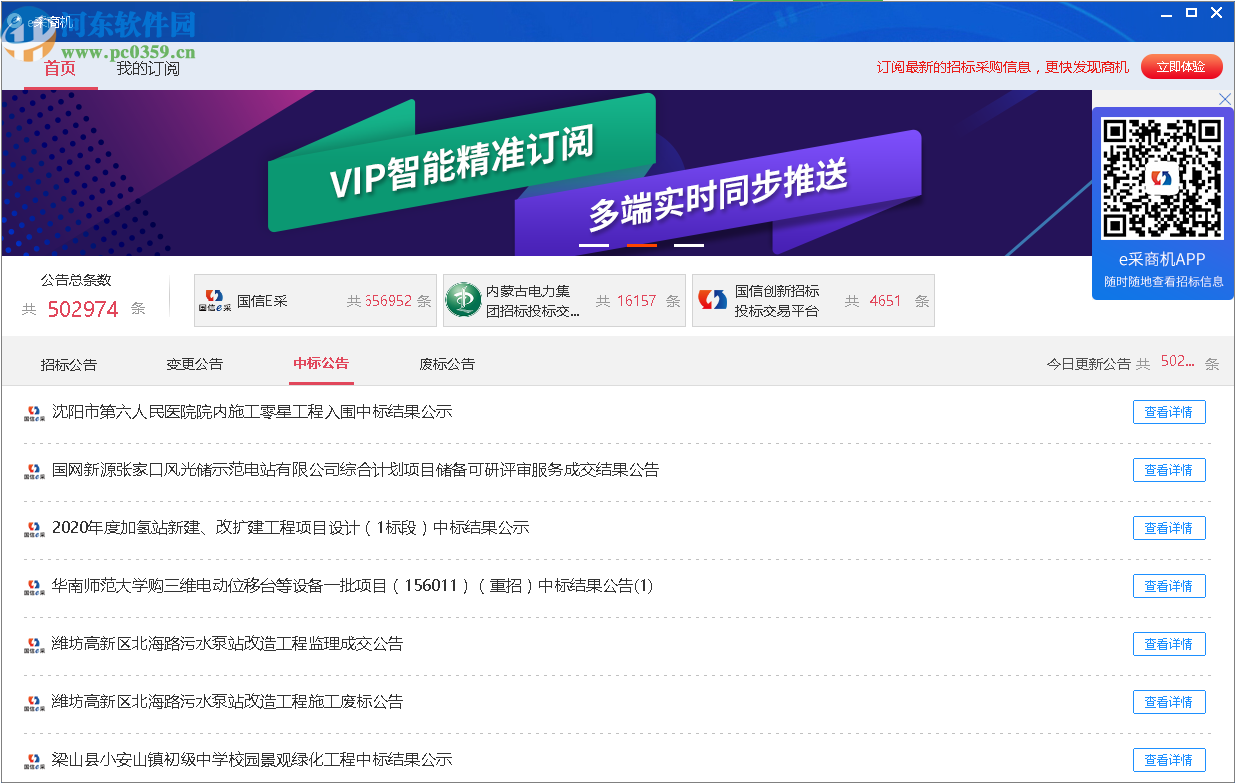Screen dimensions: 1235x783
Task: View details for 施工废标公告 row
Action: (x=1169, y=702)
